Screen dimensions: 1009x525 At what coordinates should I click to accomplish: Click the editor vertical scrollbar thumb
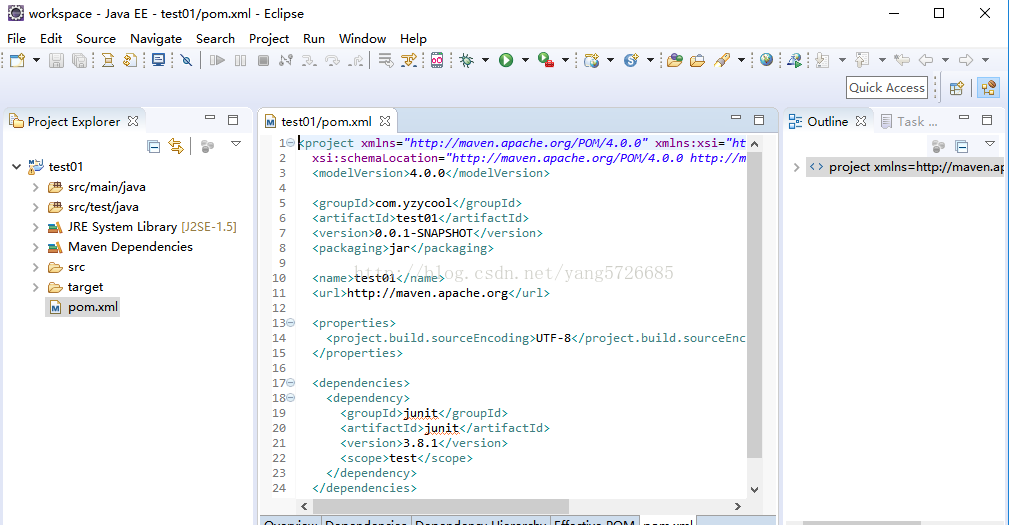(754, 305)
